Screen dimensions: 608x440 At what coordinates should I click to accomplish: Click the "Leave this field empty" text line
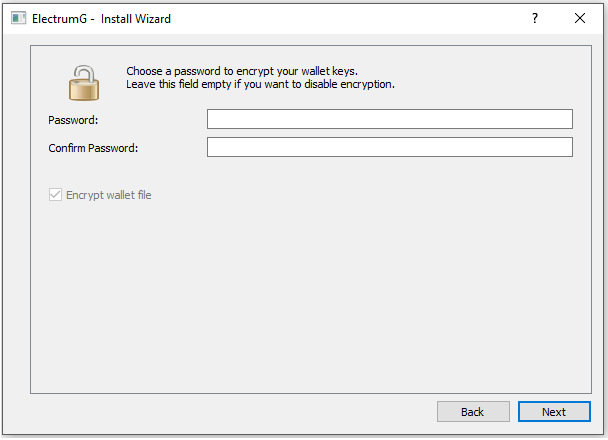(x=260, y=85)
